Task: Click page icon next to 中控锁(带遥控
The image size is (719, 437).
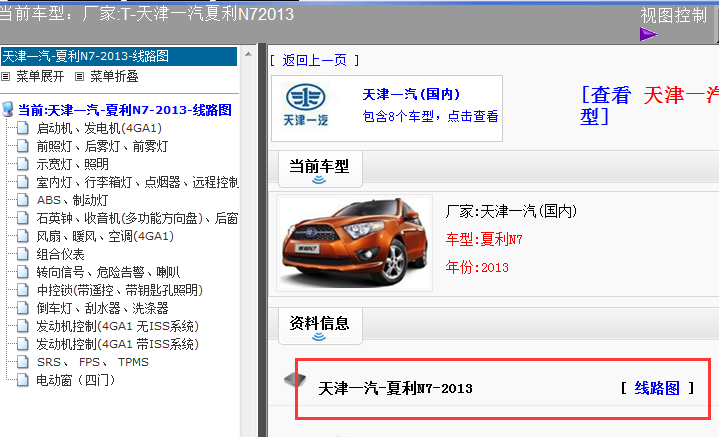Action: click(x=22, y=290)
